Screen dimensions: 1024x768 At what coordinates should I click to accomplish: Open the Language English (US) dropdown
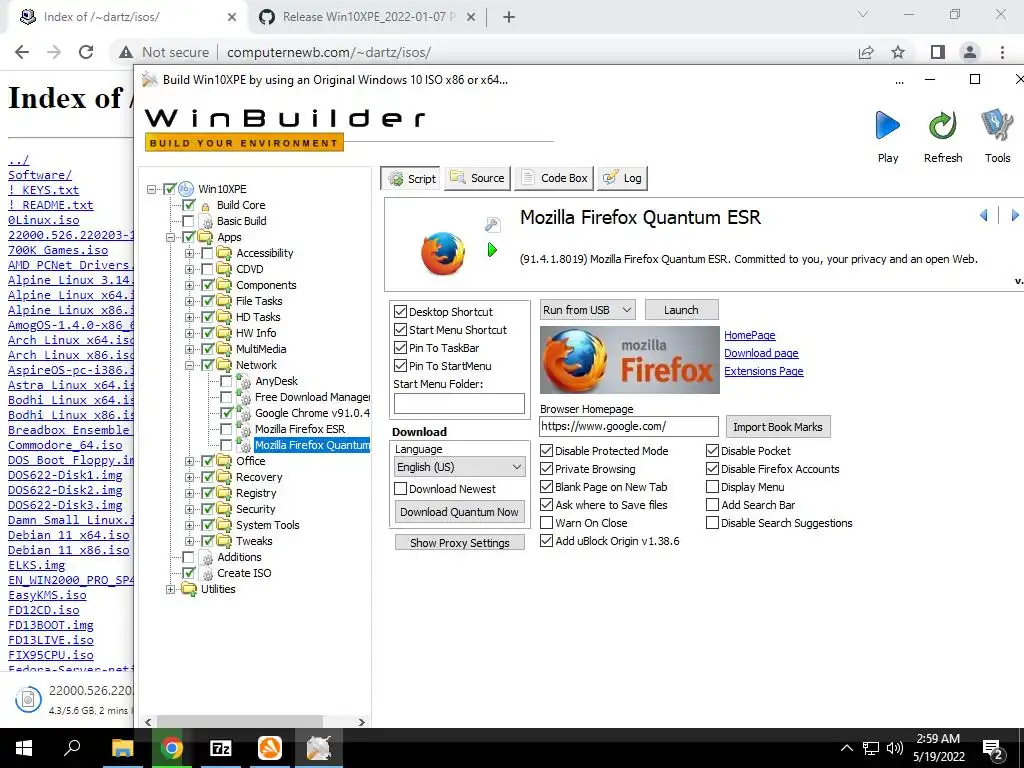click(460, 467)
